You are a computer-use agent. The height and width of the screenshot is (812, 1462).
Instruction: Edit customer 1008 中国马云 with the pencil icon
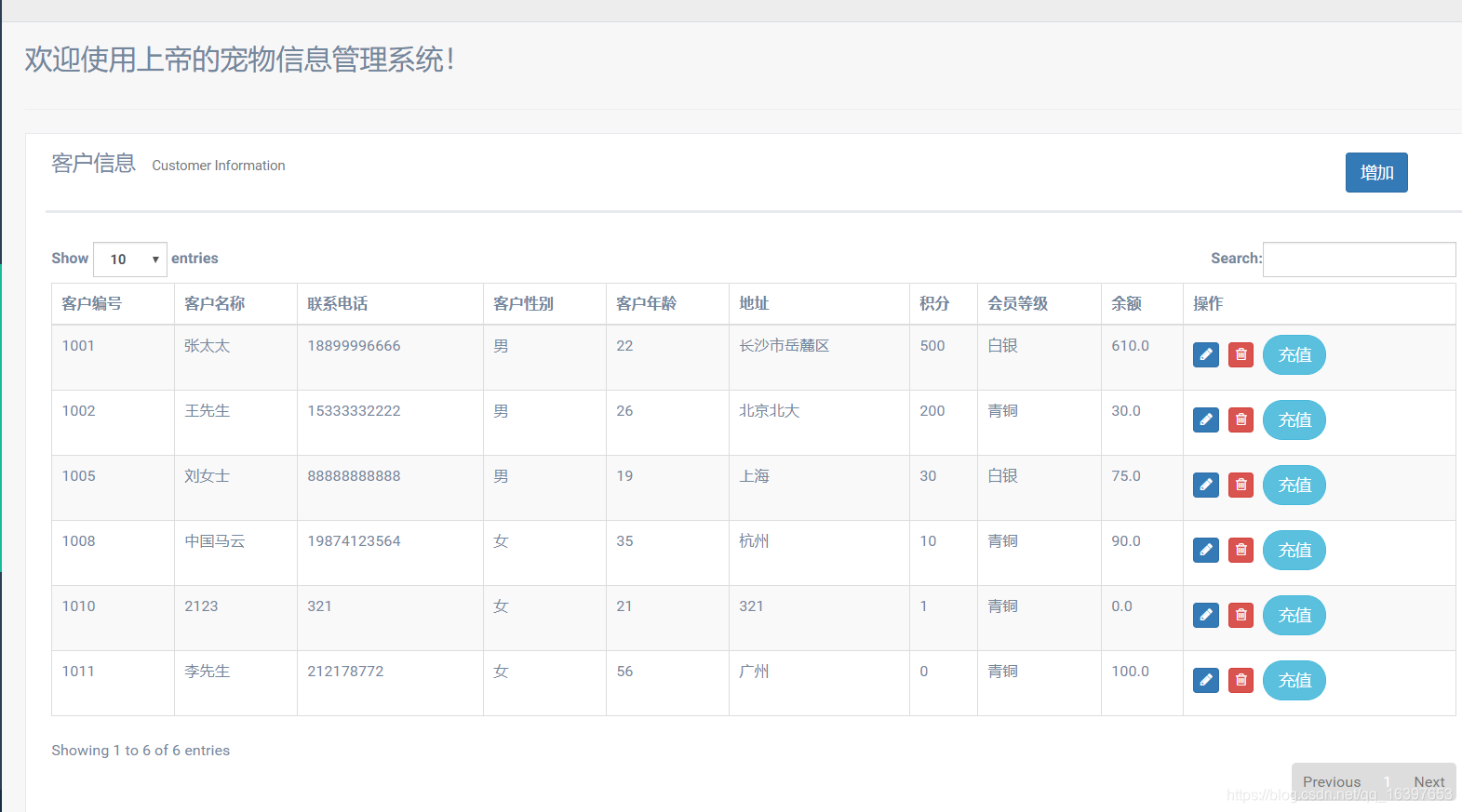1205,550
